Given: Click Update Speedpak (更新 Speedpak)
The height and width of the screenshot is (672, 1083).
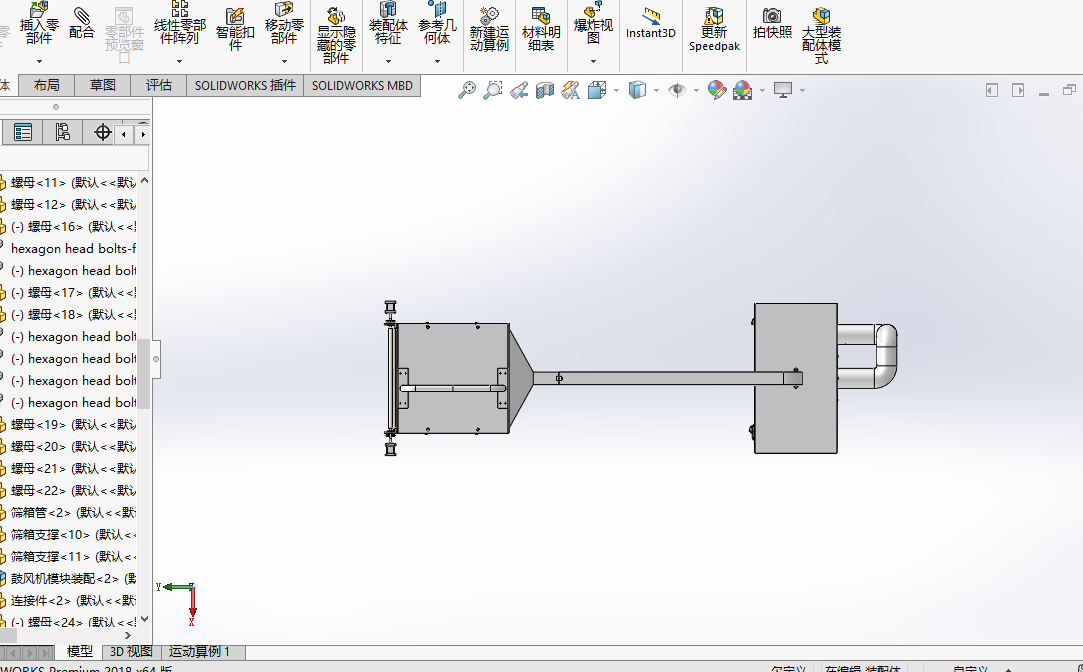Looking at the screenshot, I should pyautogui.click(x=714, y=29).
